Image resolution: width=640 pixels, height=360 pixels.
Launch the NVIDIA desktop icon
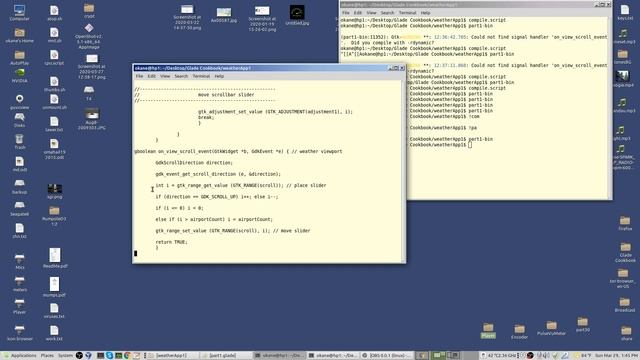coord(19,76)
